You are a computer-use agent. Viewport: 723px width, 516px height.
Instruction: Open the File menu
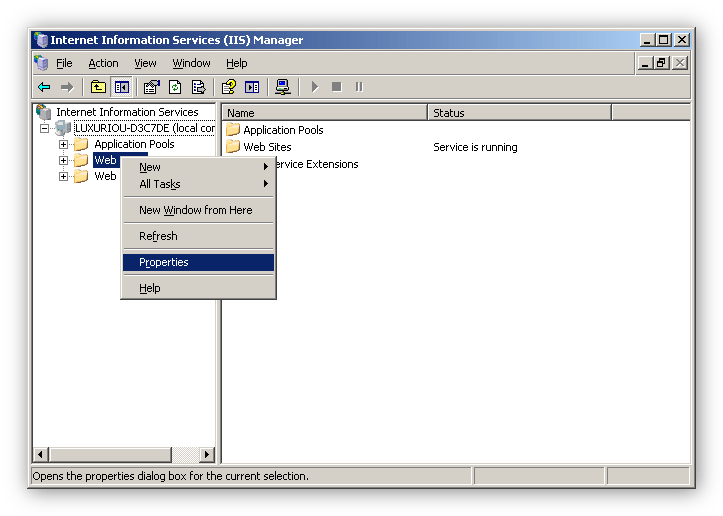pos(64,63)
